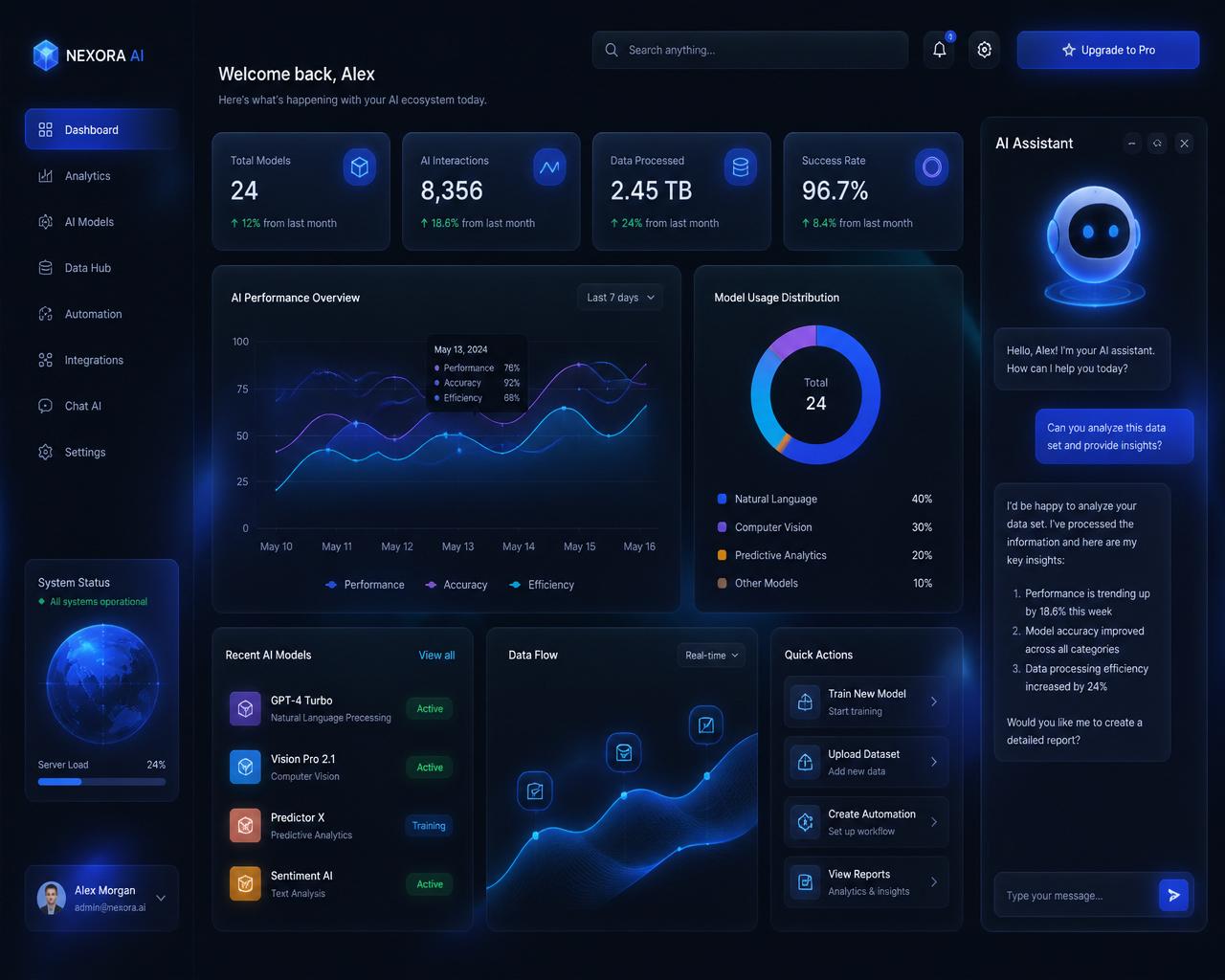Click 'All systems operational' status text
This screenshot has height=980, width=1225.
click(99, 602)
